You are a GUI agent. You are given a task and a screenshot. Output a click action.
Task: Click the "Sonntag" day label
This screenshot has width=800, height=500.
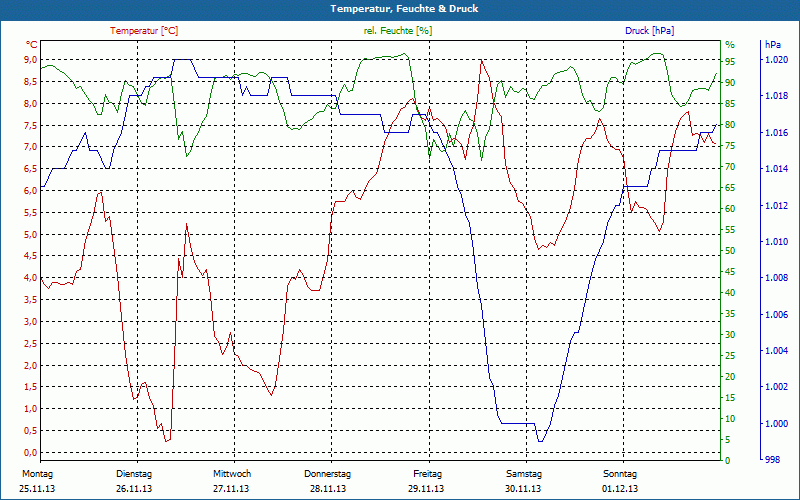click(x=620, y=474)
